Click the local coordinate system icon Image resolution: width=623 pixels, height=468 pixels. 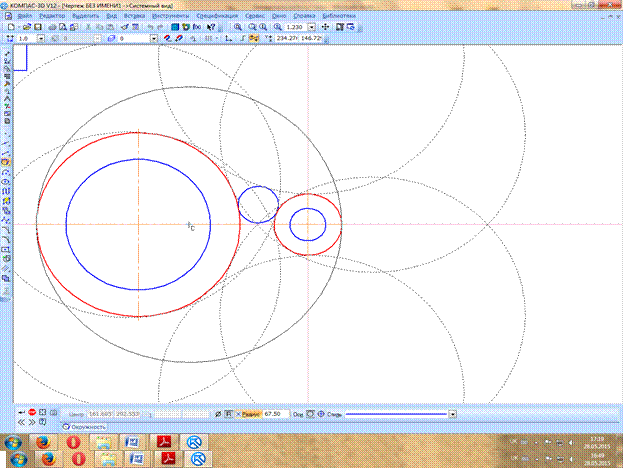[228, 39]
